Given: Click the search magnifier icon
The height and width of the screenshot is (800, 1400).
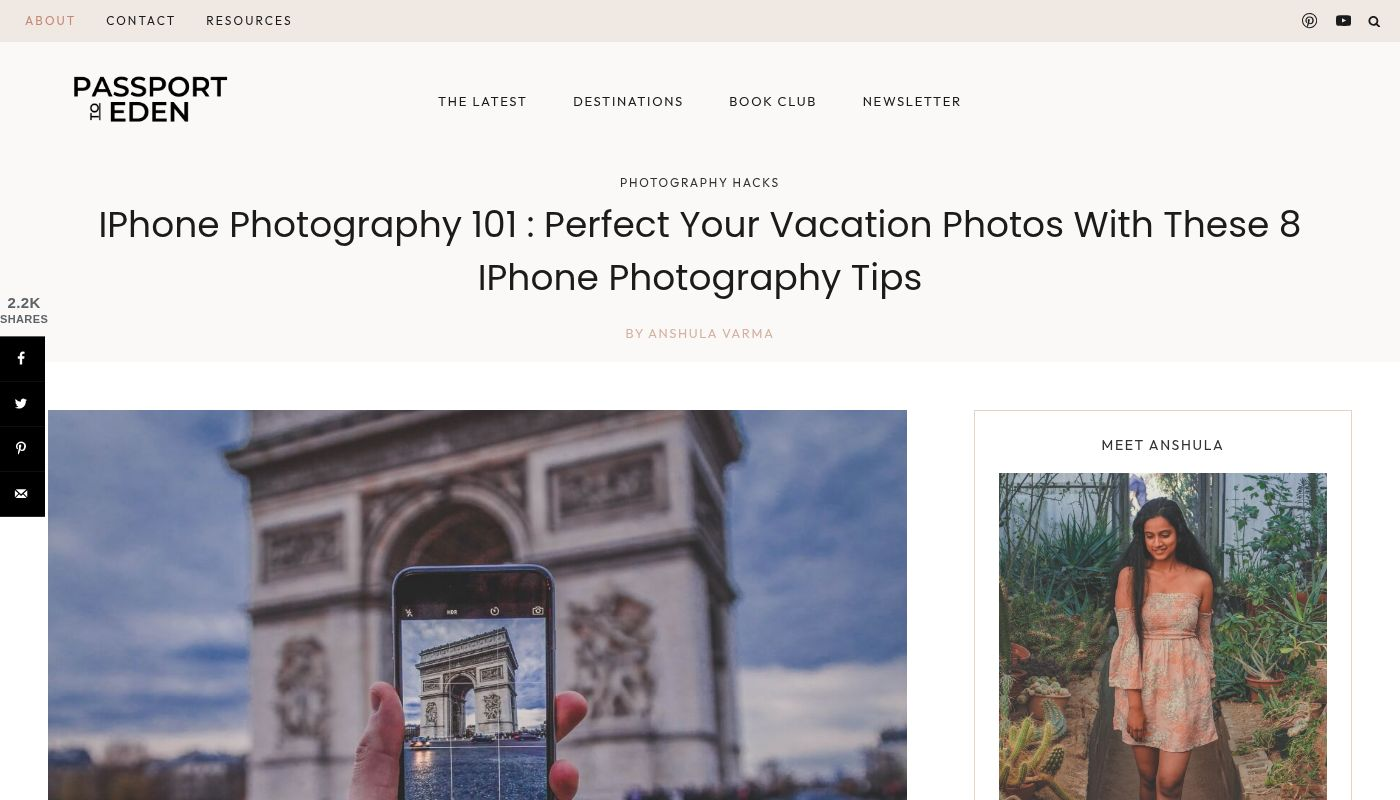Looking at the screenshot, I should 1374,21.
